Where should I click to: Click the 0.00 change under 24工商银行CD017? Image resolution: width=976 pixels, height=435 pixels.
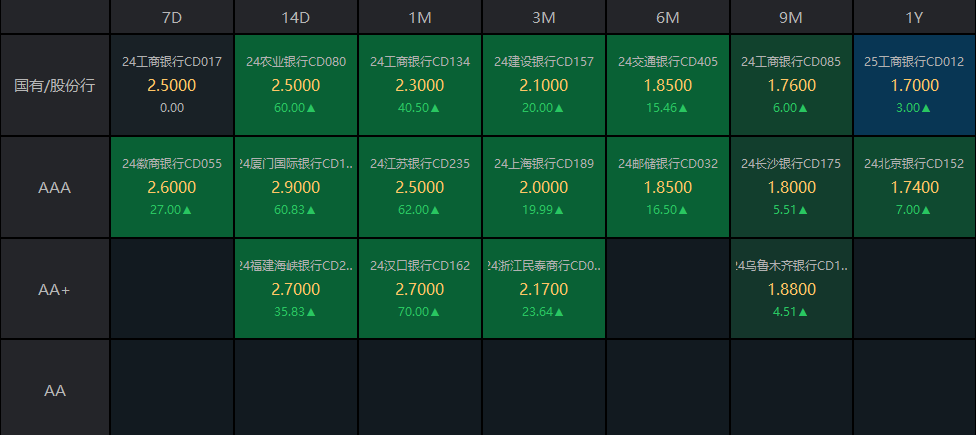click(172, 108)
